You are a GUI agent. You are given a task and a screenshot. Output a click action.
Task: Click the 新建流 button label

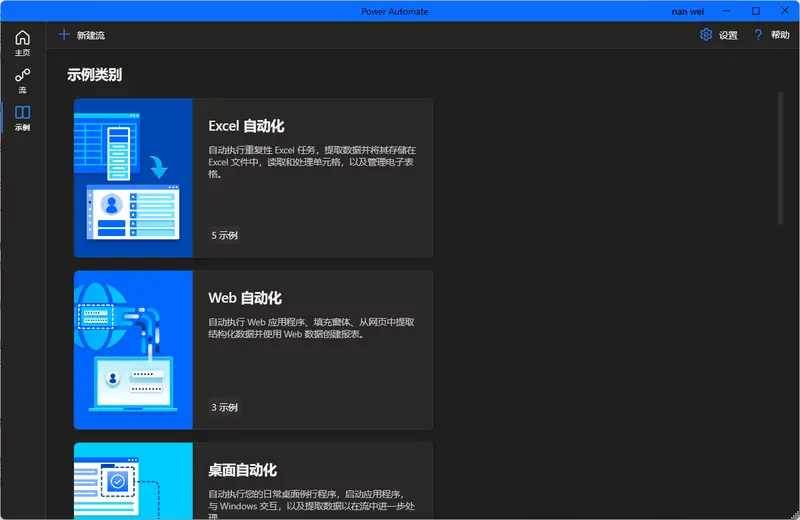coord(91,35)
